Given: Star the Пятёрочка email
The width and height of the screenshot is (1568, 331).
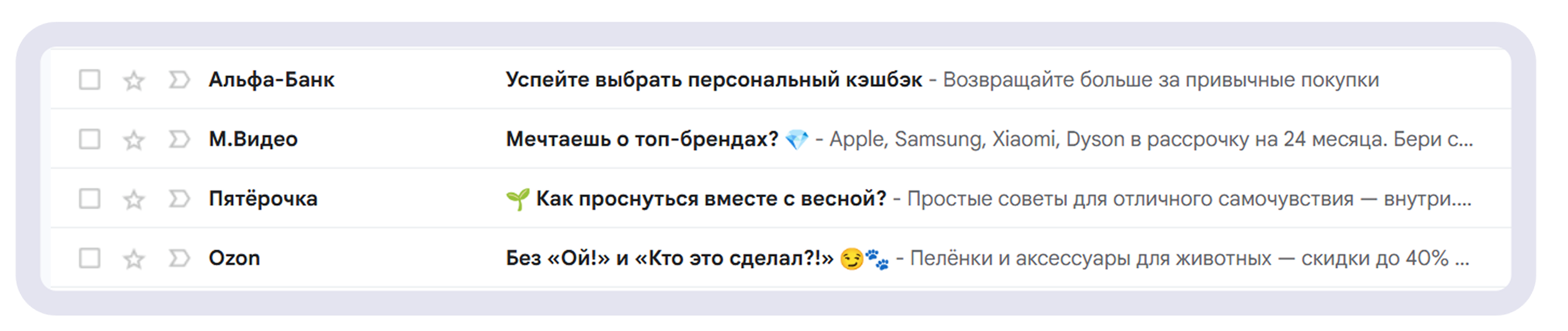Looking at the screenshot, I should tap(133, 200).
